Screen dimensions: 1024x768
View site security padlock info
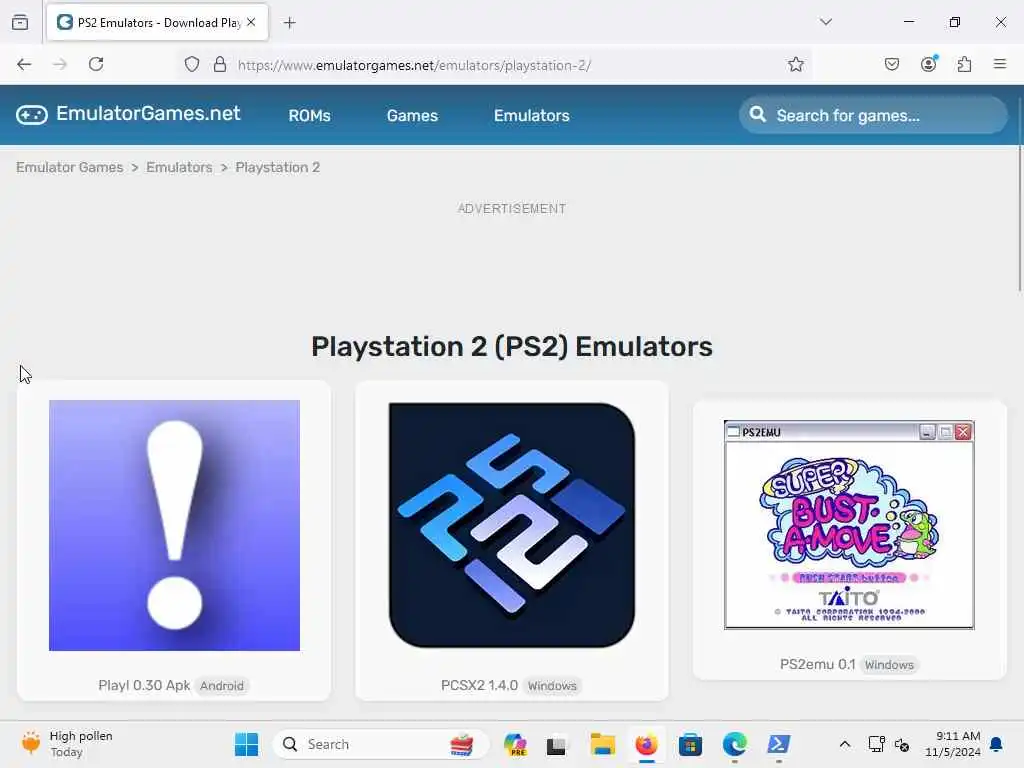point(220,65)
